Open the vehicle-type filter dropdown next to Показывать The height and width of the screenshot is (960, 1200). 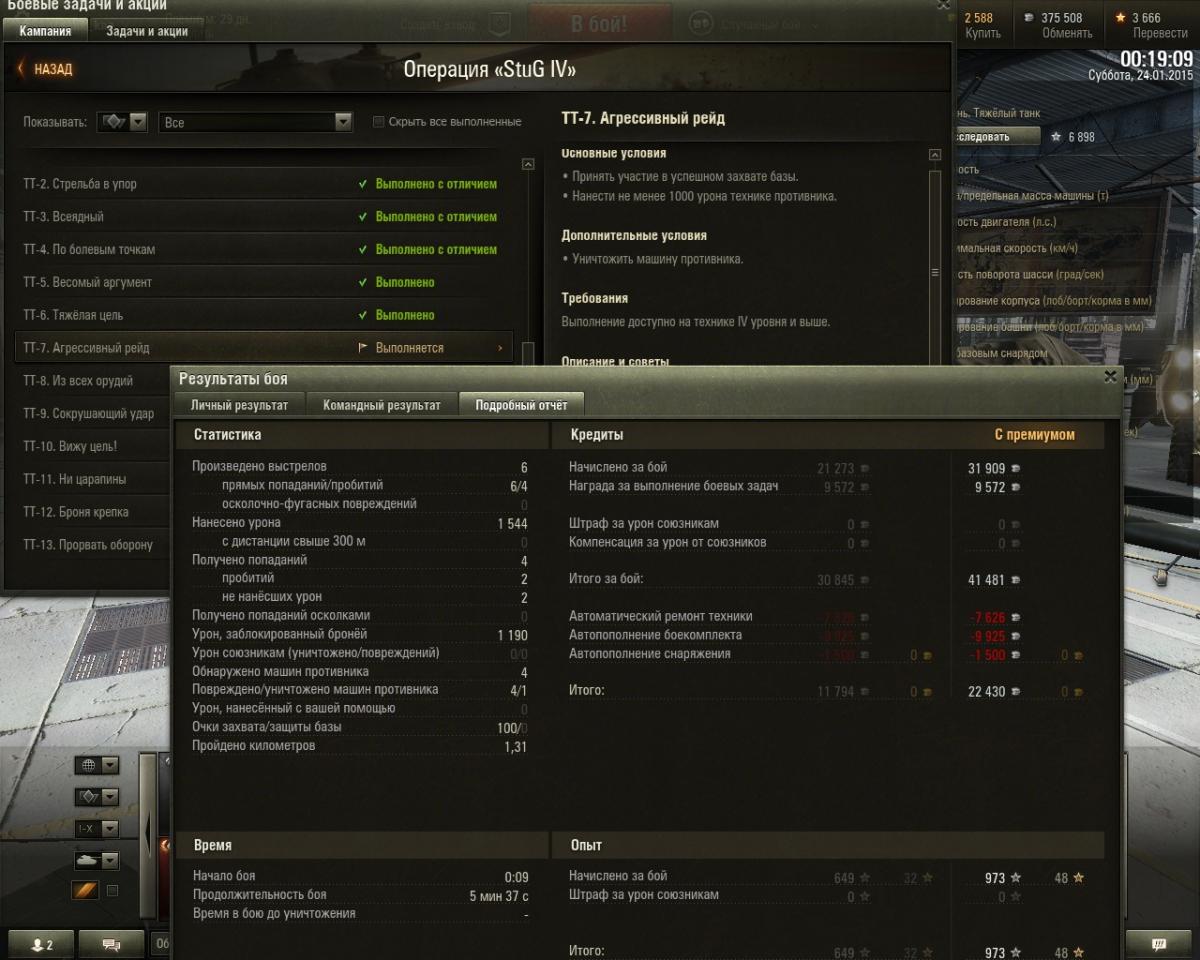123,122
